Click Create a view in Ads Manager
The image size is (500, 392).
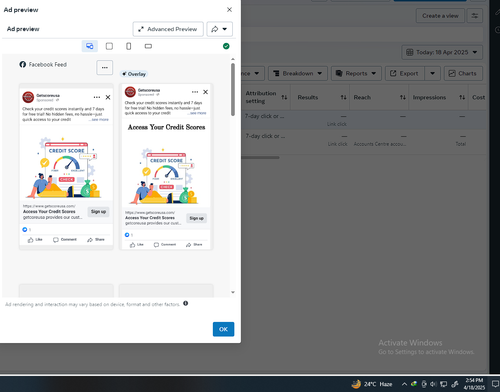[x=440, y=16]
